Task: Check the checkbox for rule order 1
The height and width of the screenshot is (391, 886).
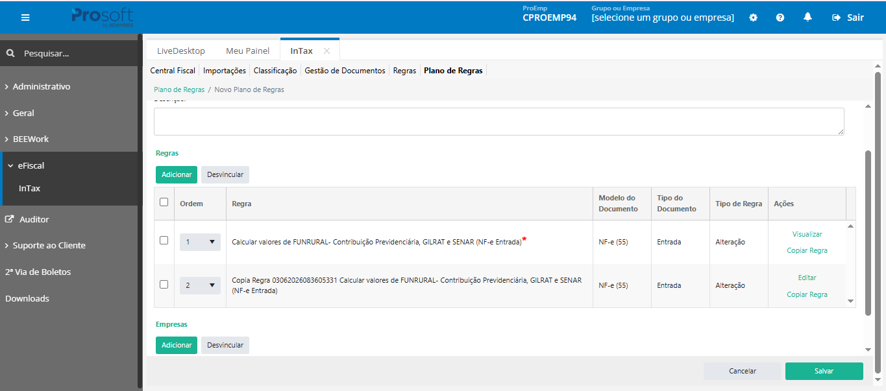Action: tap(164, 241)
